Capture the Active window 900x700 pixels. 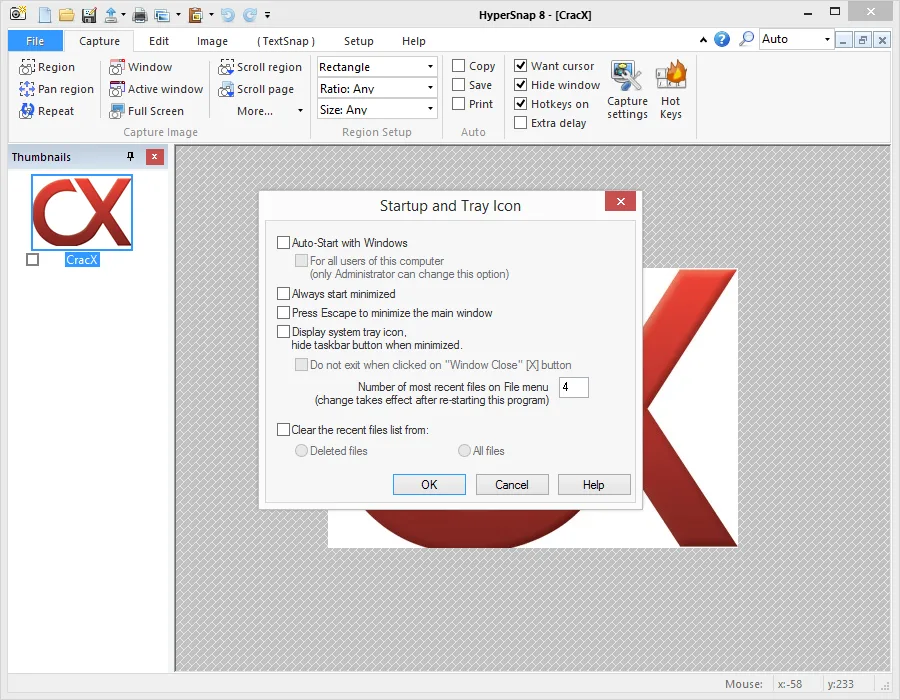(x=156, y=89)
